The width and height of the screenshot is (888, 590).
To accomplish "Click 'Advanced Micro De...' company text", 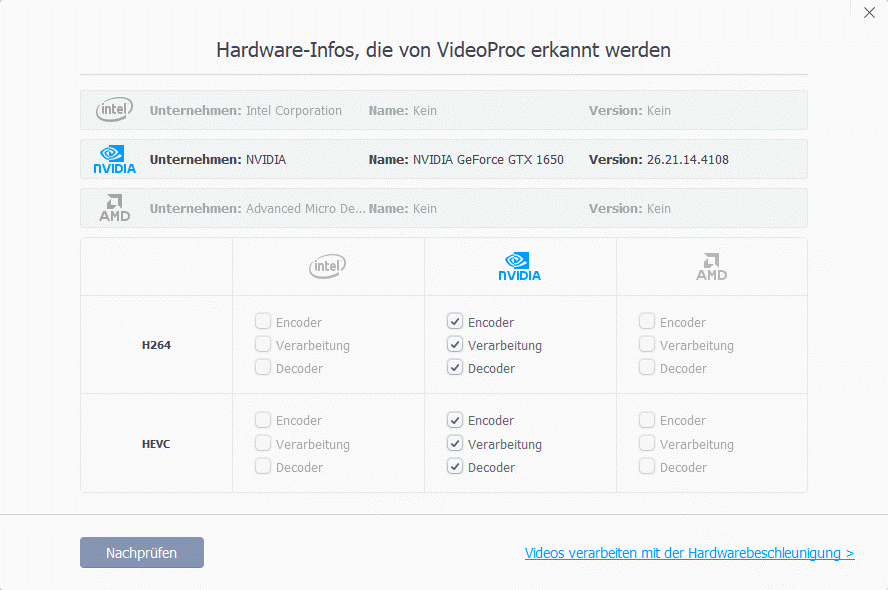I will click(x=305, y=208).
